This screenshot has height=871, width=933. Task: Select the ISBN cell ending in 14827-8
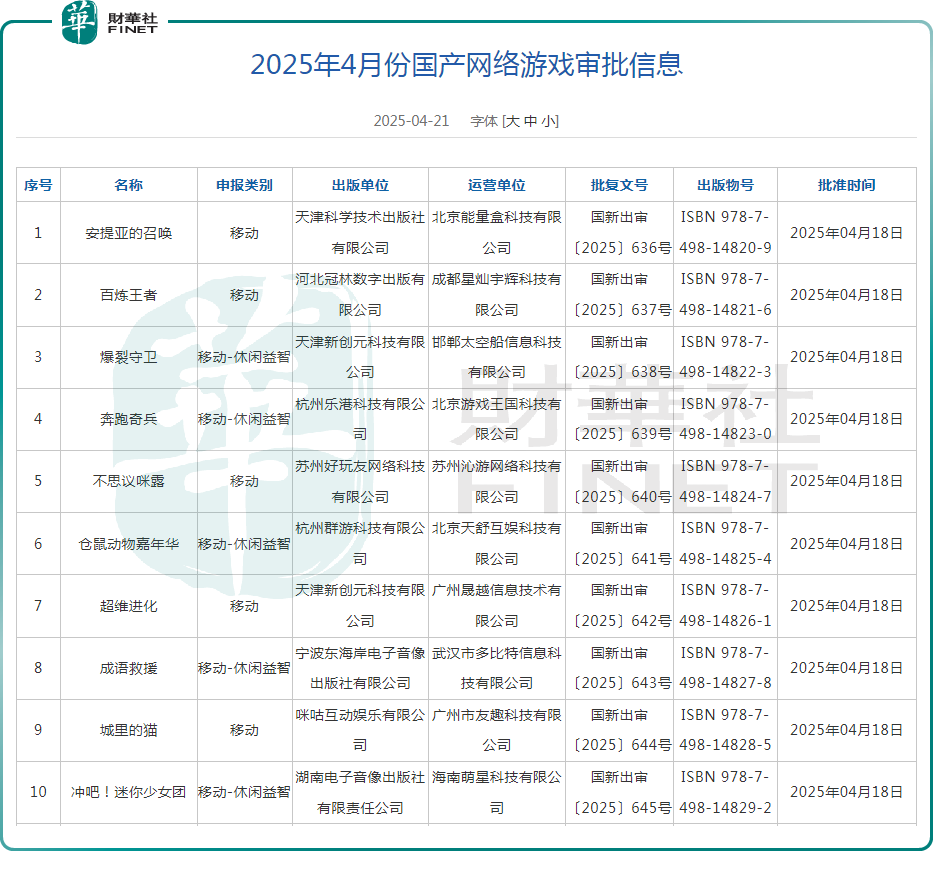(725, 668)
